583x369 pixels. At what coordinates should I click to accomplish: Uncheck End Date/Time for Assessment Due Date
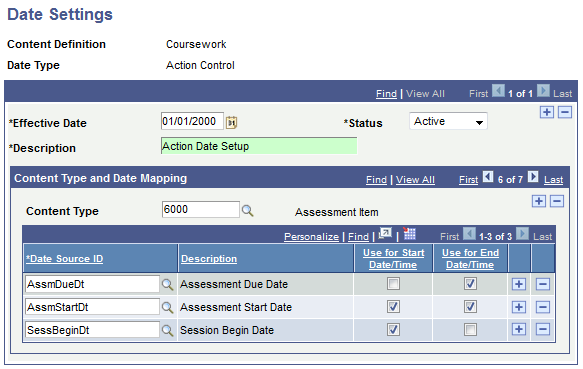[x=470, y=284]
